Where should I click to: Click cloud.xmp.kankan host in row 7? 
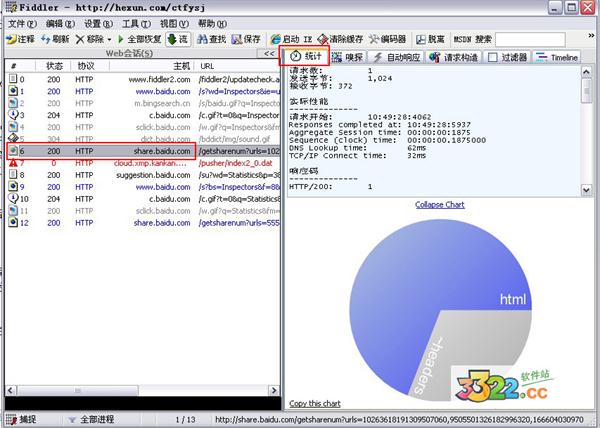(150, 163)
